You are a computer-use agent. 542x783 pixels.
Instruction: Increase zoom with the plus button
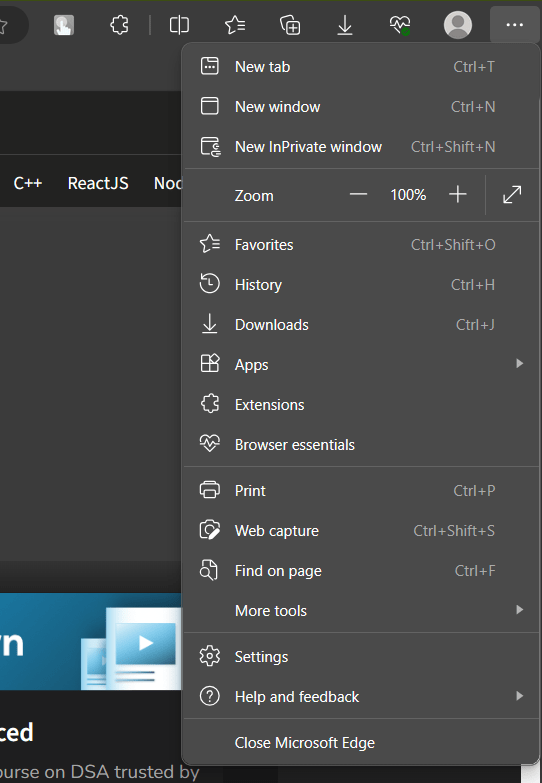point(458,194)
